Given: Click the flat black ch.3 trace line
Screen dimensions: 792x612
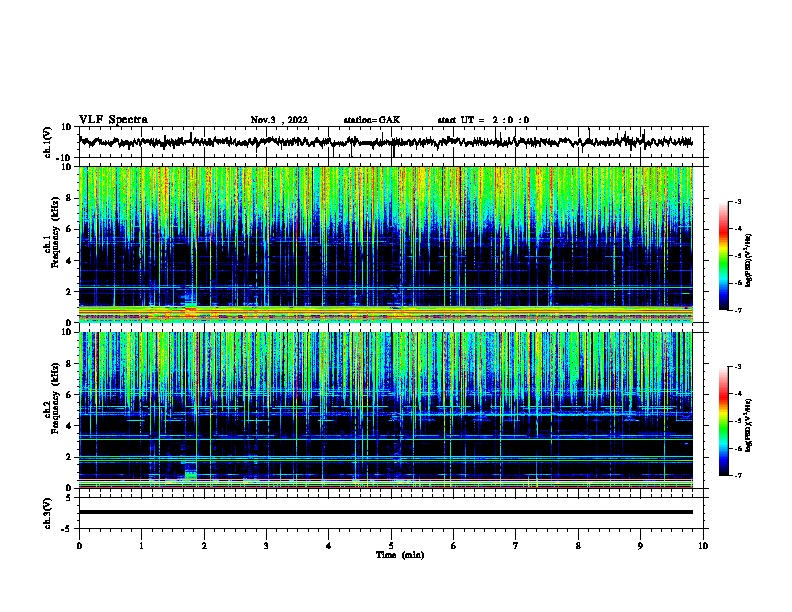Looking at the screenshot, I should tap(386, 512).
